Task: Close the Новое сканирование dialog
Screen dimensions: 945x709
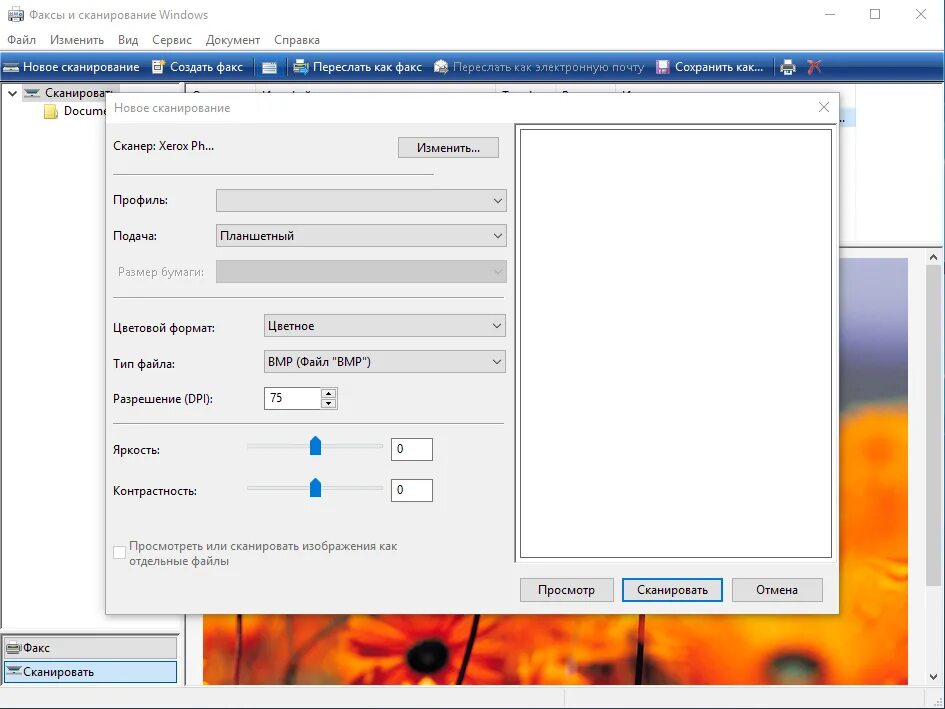Action: pos(824,107)
